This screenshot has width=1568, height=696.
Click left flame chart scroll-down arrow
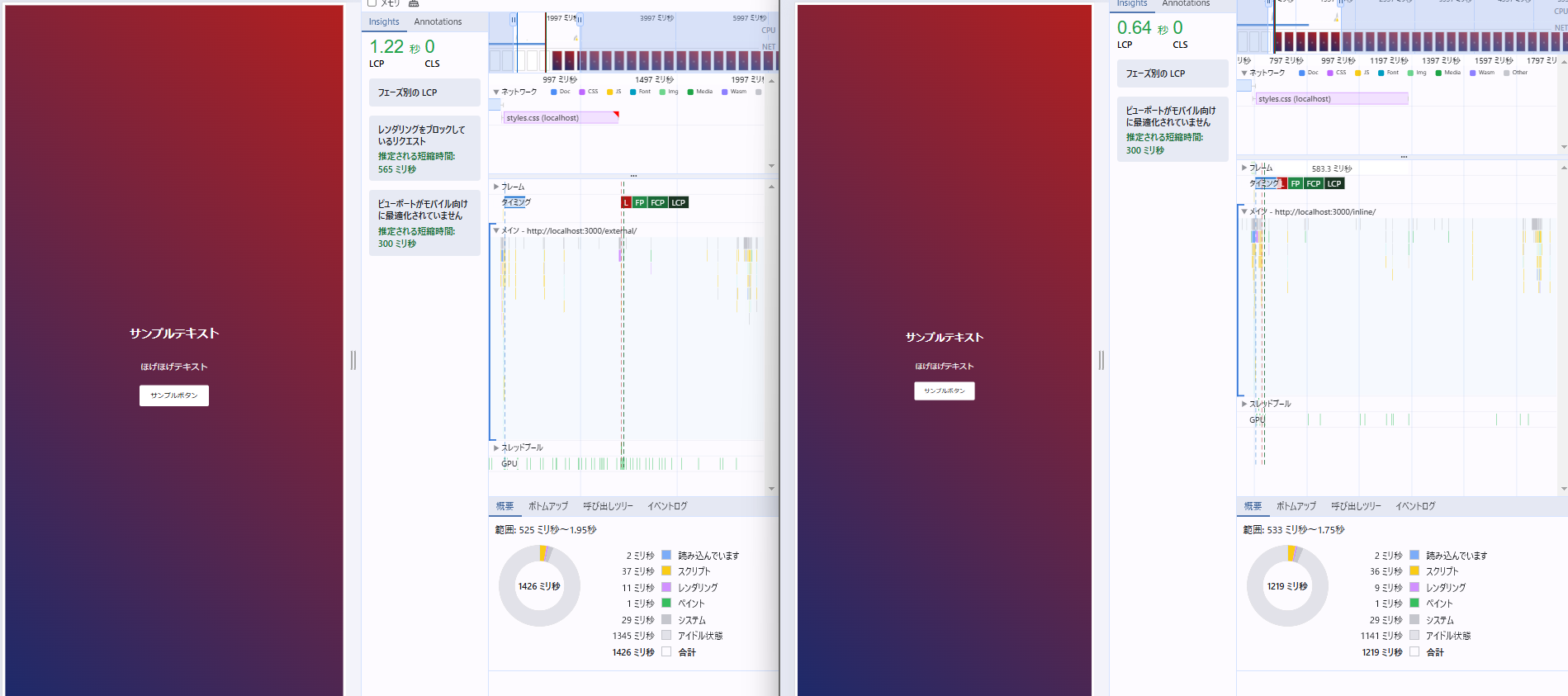[x=772, y=489]
